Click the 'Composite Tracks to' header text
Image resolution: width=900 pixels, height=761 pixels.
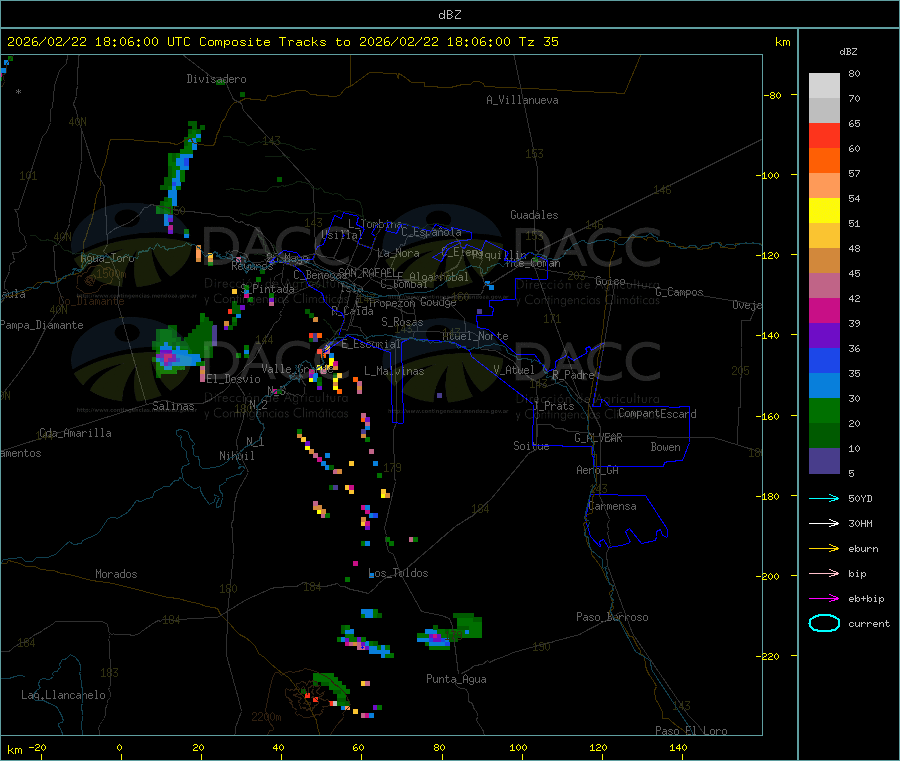pos(274,42)
